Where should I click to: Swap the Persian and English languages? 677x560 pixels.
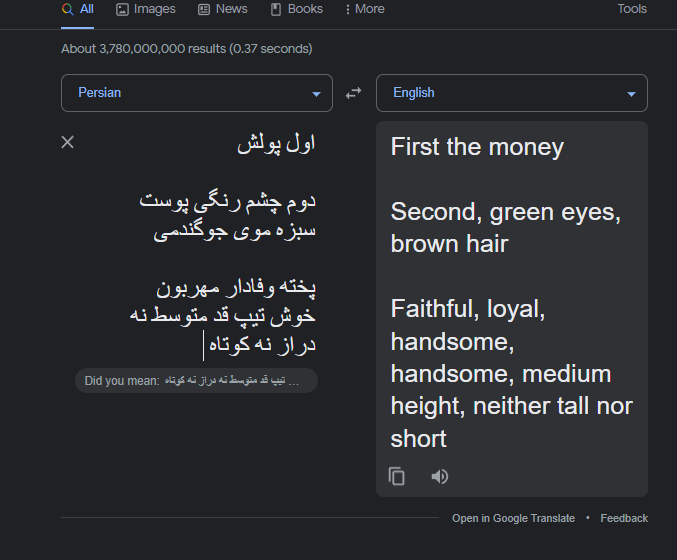(354, 93)
